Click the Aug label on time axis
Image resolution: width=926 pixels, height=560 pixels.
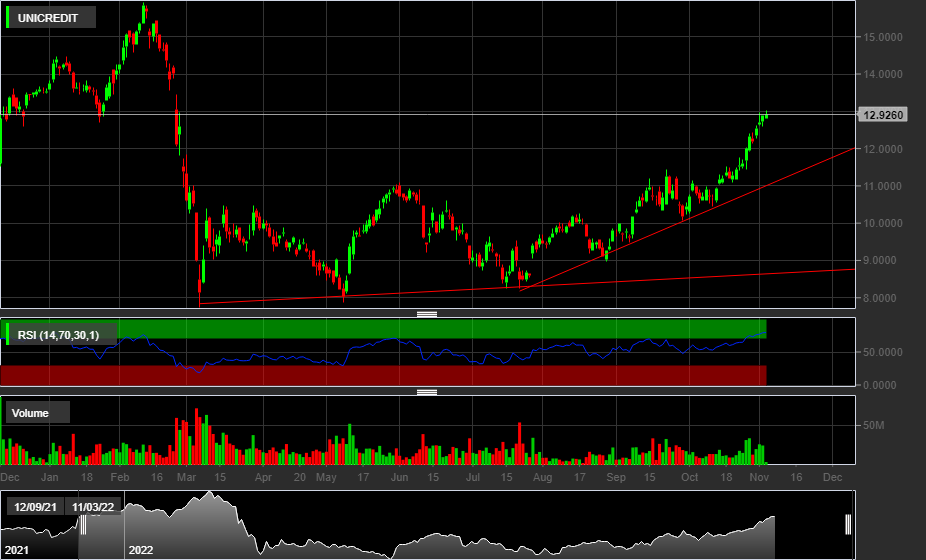[543, 477]
